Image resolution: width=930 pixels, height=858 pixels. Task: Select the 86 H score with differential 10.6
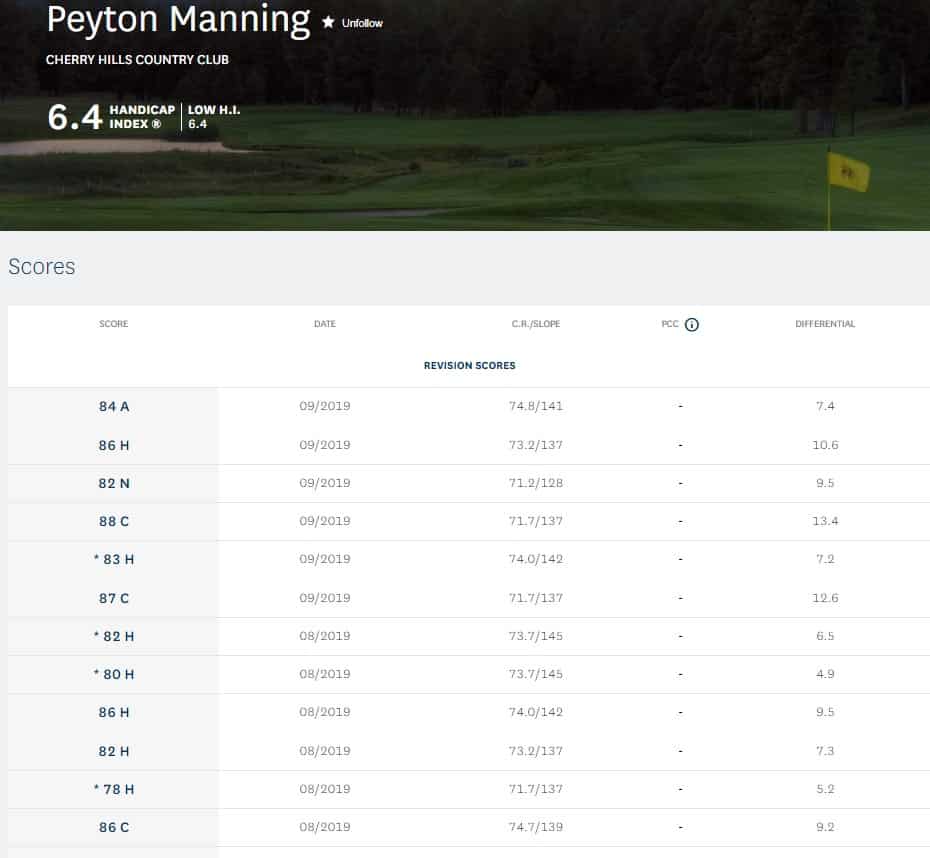tap(114, 445)
